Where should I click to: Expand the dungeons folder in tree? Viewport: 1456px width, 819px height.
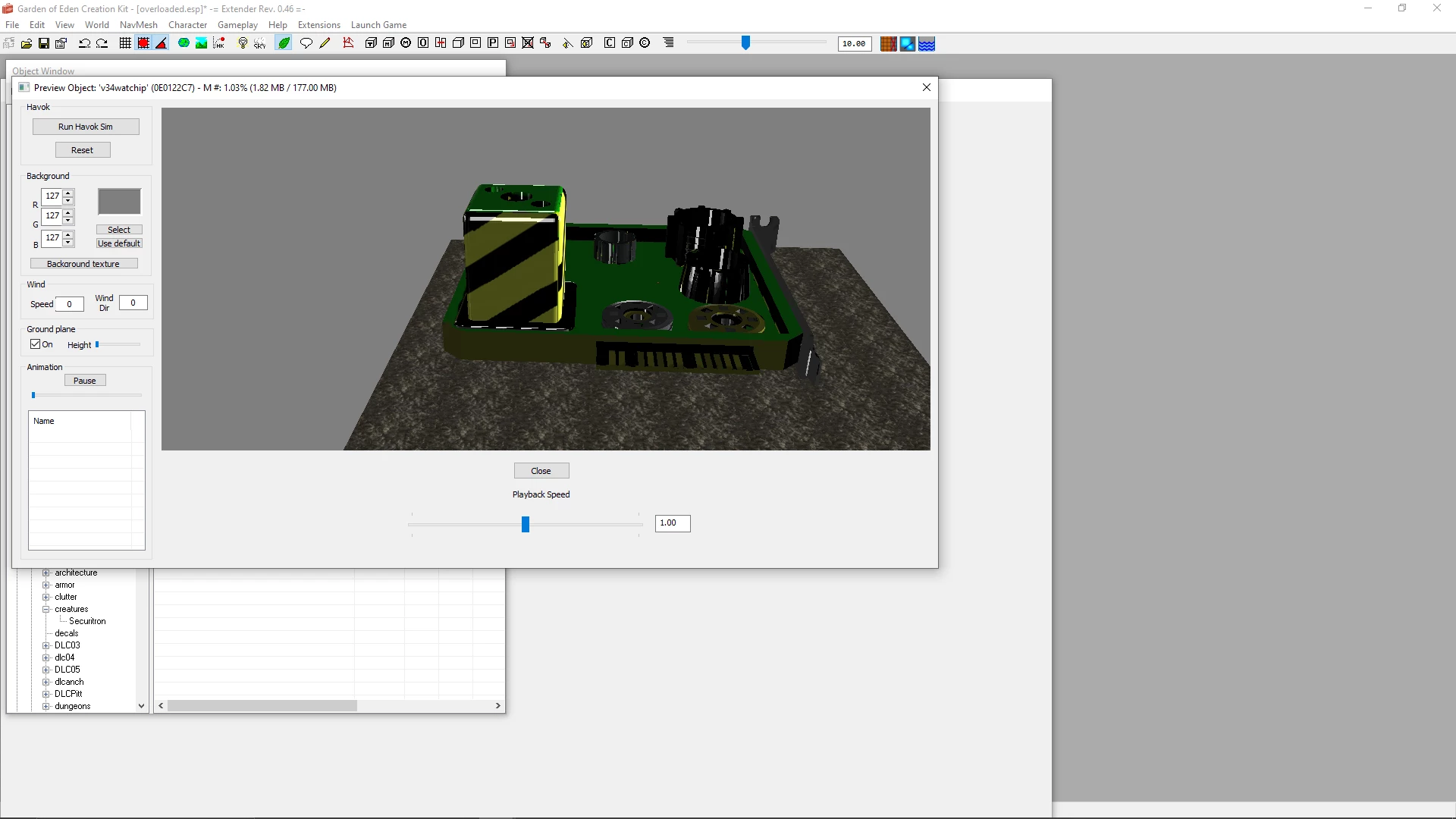(46, 707)
